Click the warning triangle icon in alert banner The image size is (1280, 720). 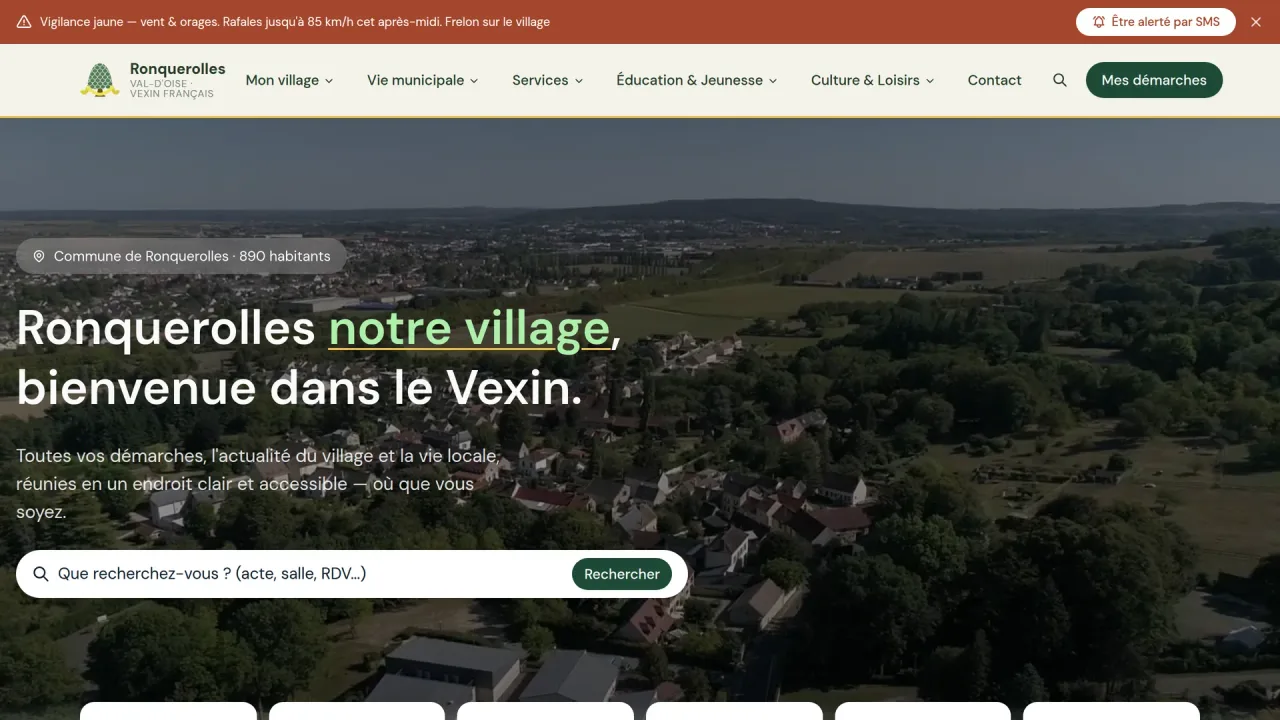click(24, 22)
